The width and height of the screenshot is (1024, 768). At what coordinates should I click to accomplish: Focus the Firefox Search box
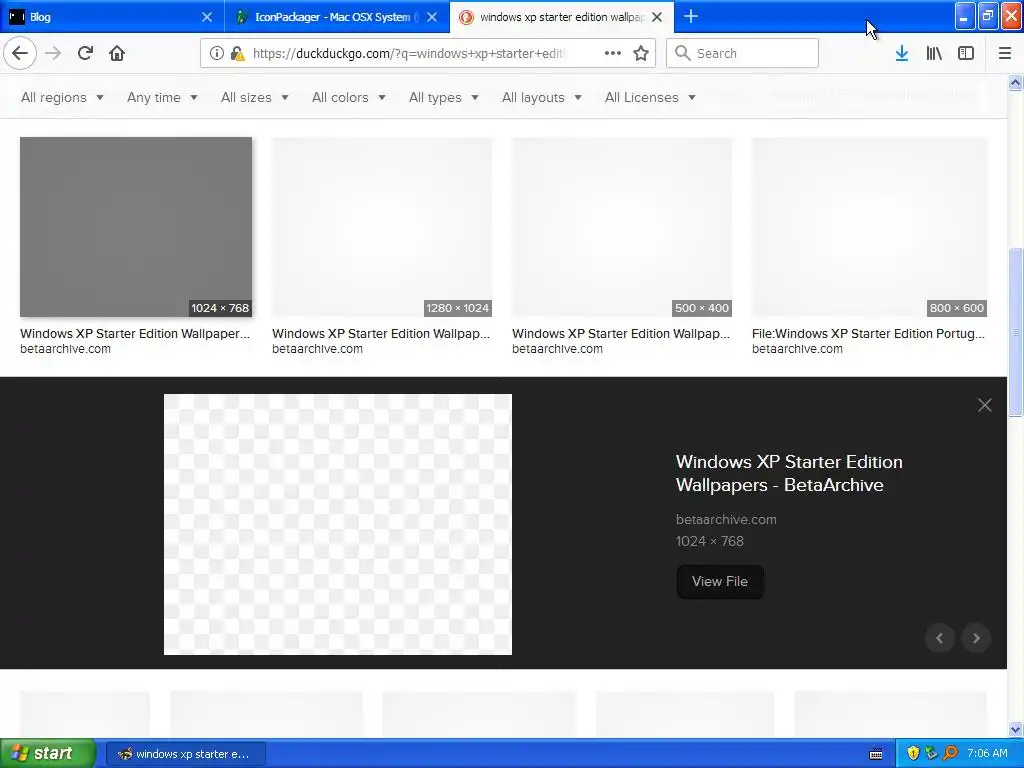743,53
